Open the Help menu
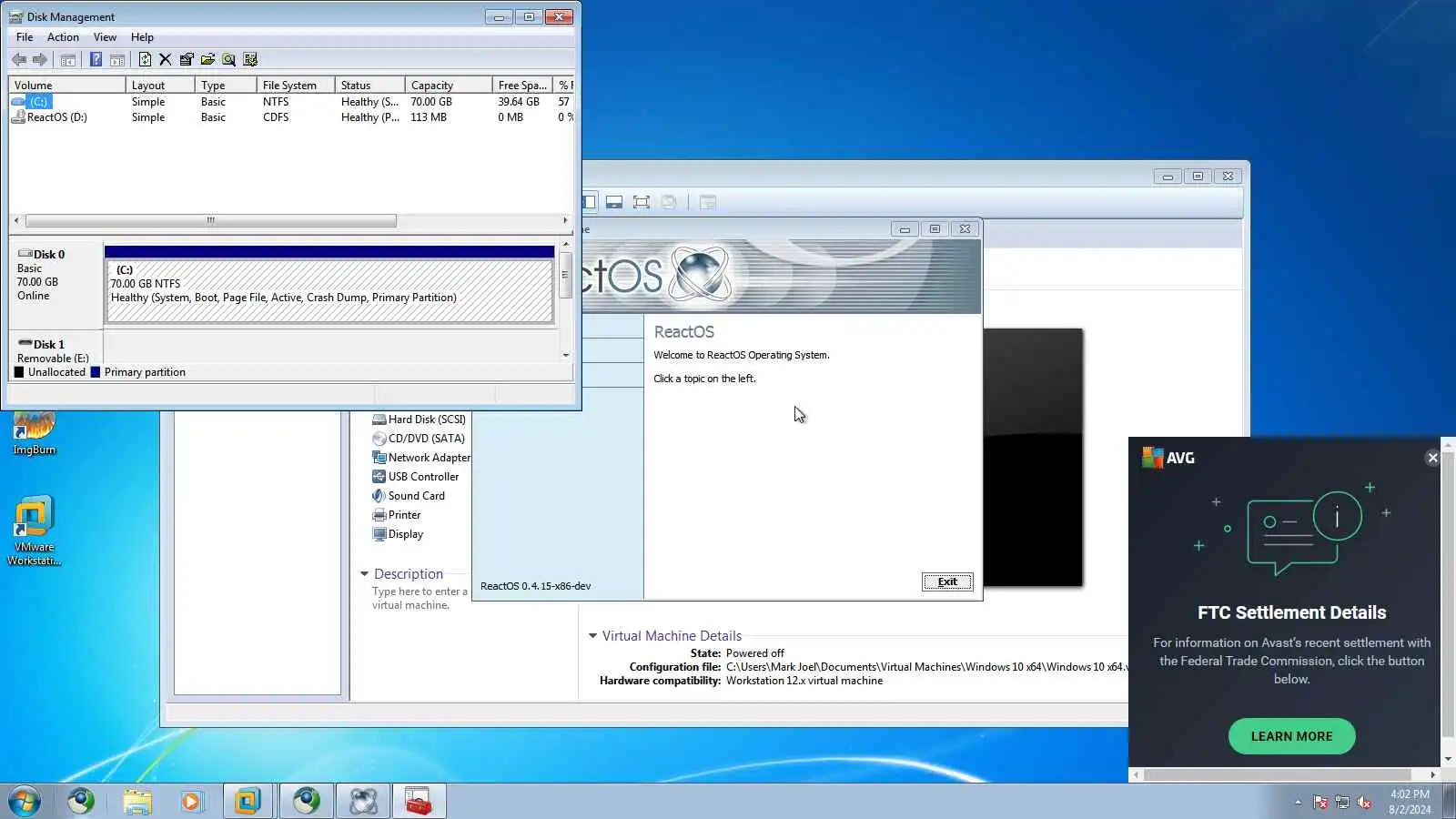1456x819 pixels. coord(142,37)
